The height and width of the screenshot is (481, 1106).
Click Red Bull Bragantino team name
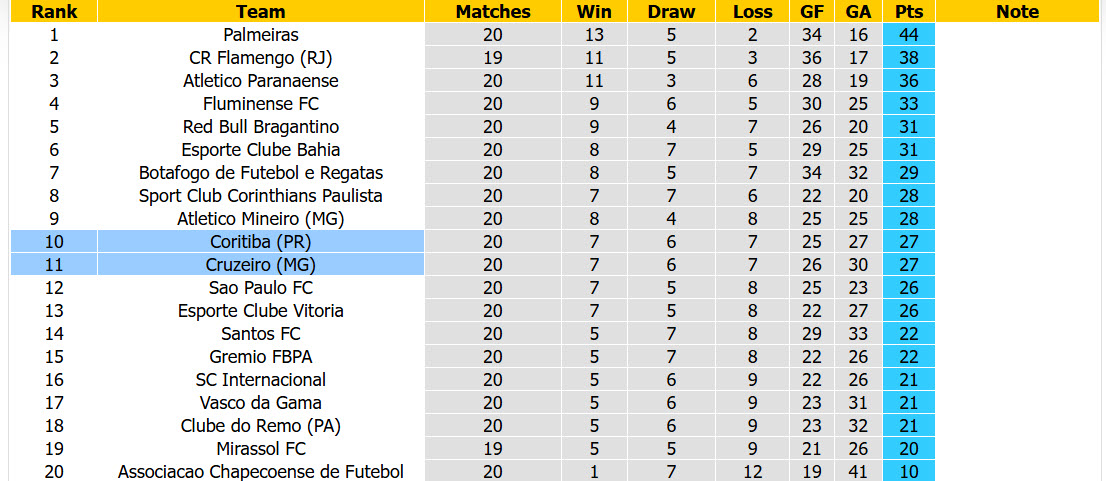coord(261,127)
